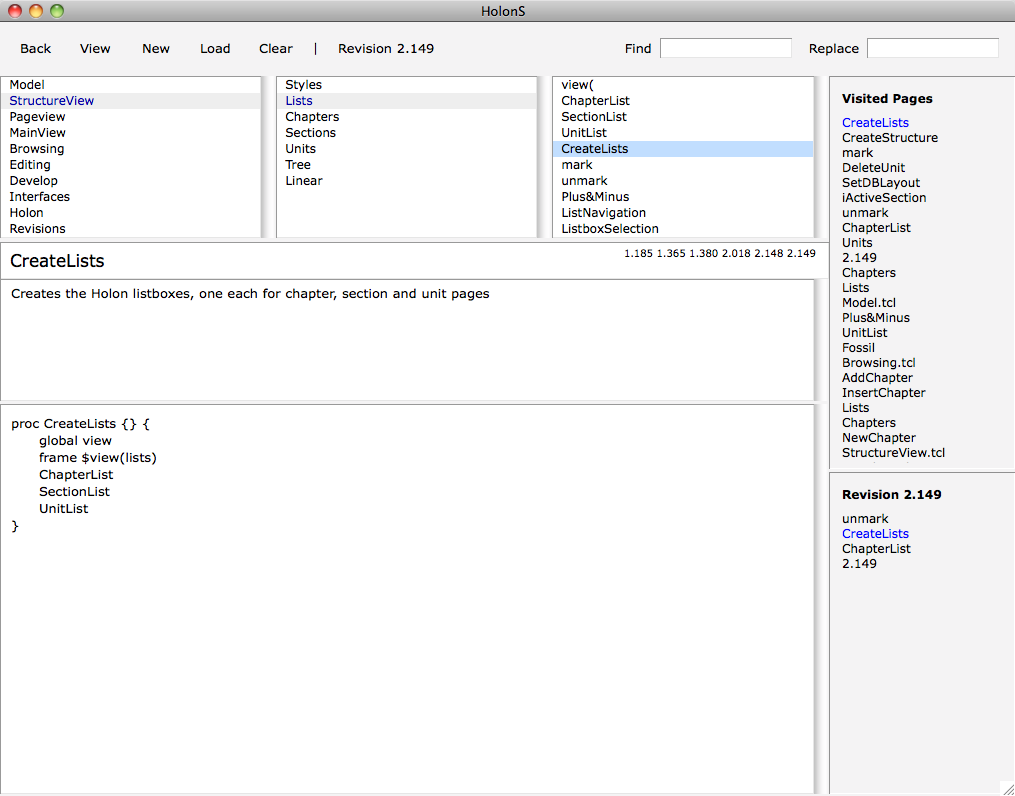Click into the Replace text field
This screenshot has height=796, width=1015.
(x=932, y=48)
